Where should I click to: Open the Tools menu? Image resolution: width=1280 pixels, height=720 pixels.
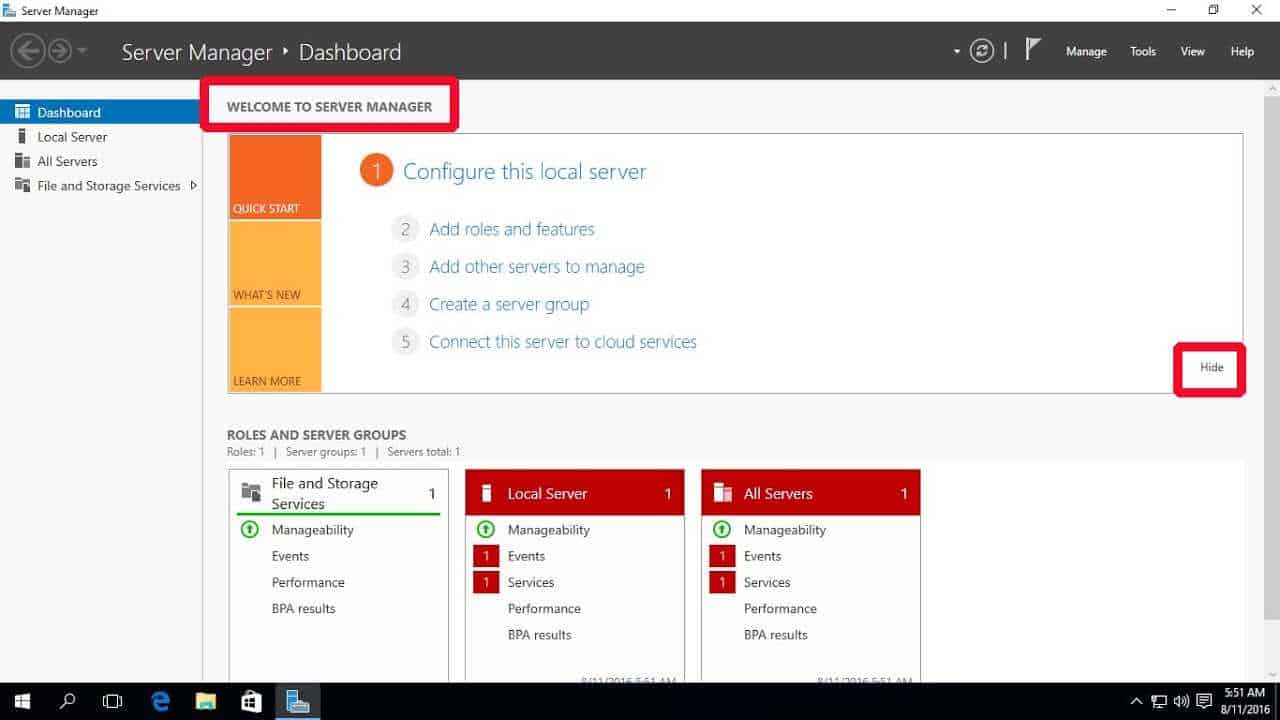[x=1143, y=52]
